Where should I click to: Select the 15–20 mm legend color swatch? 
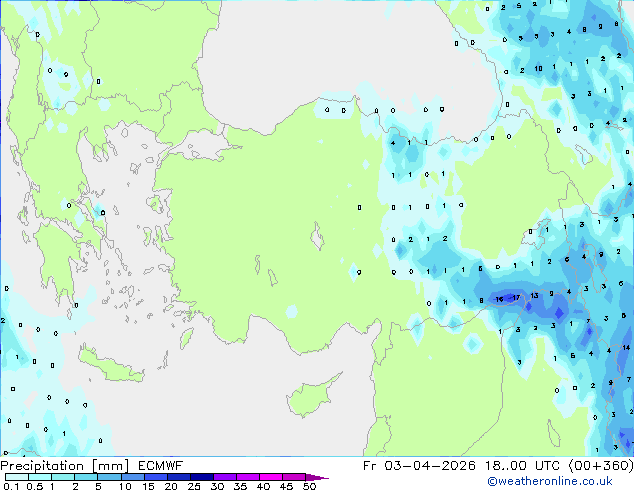tap(156, 477)
